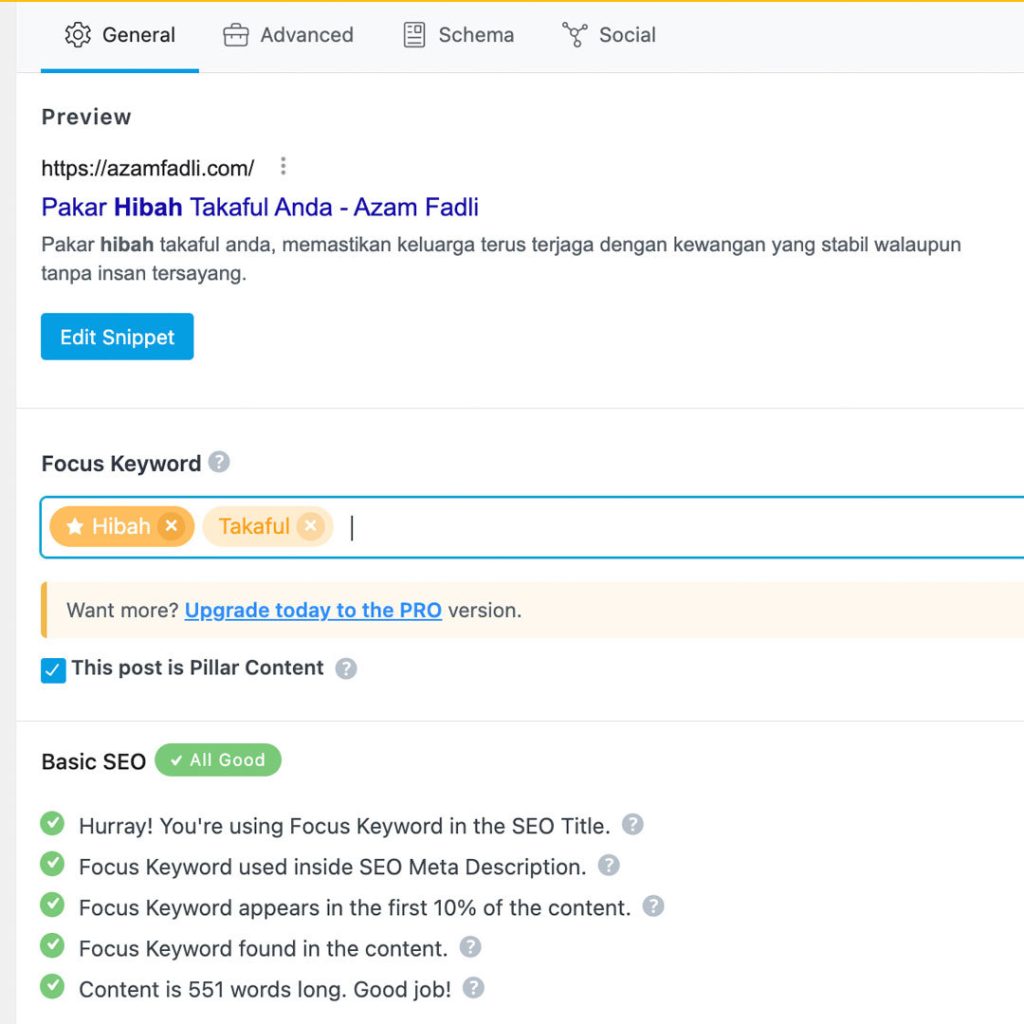This screenshot has height=1024, width=1024.
Task: Open help for the content word count check
Action: [474, 988]
